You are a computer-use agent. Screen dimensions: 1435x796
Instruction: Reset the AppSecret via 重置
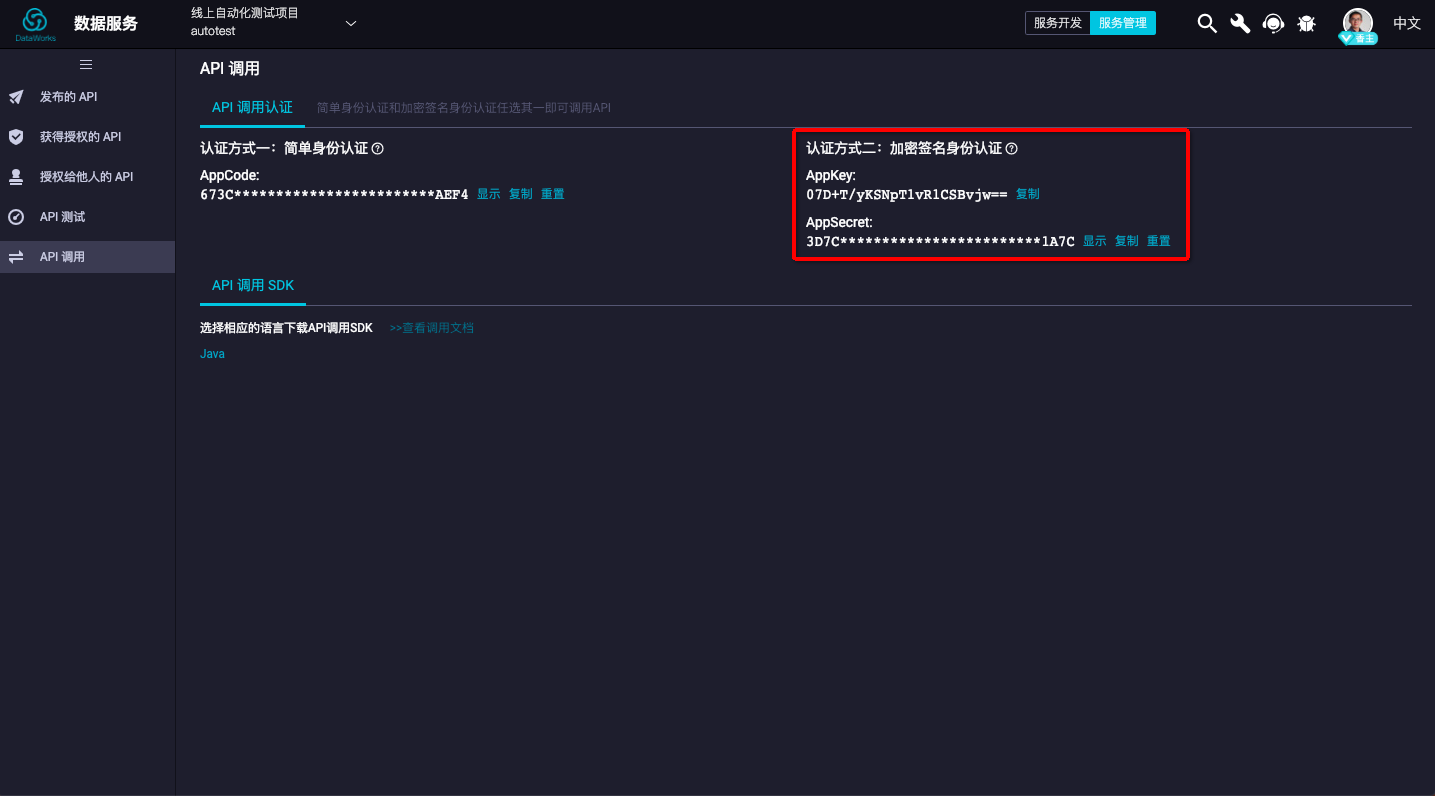[x=1158, y=241]
